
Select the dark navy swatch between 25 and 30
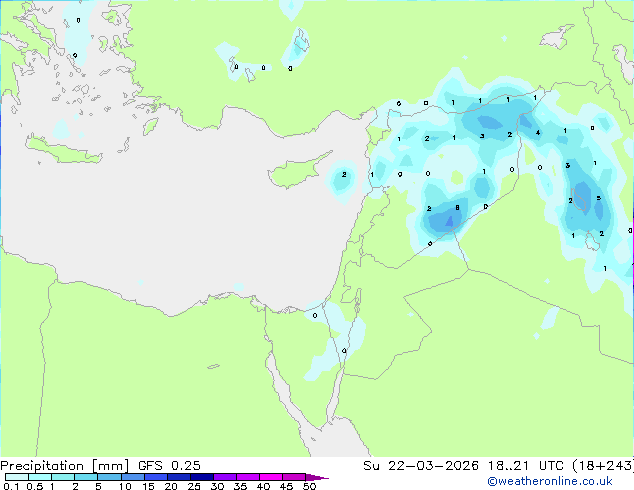(201, 477)
